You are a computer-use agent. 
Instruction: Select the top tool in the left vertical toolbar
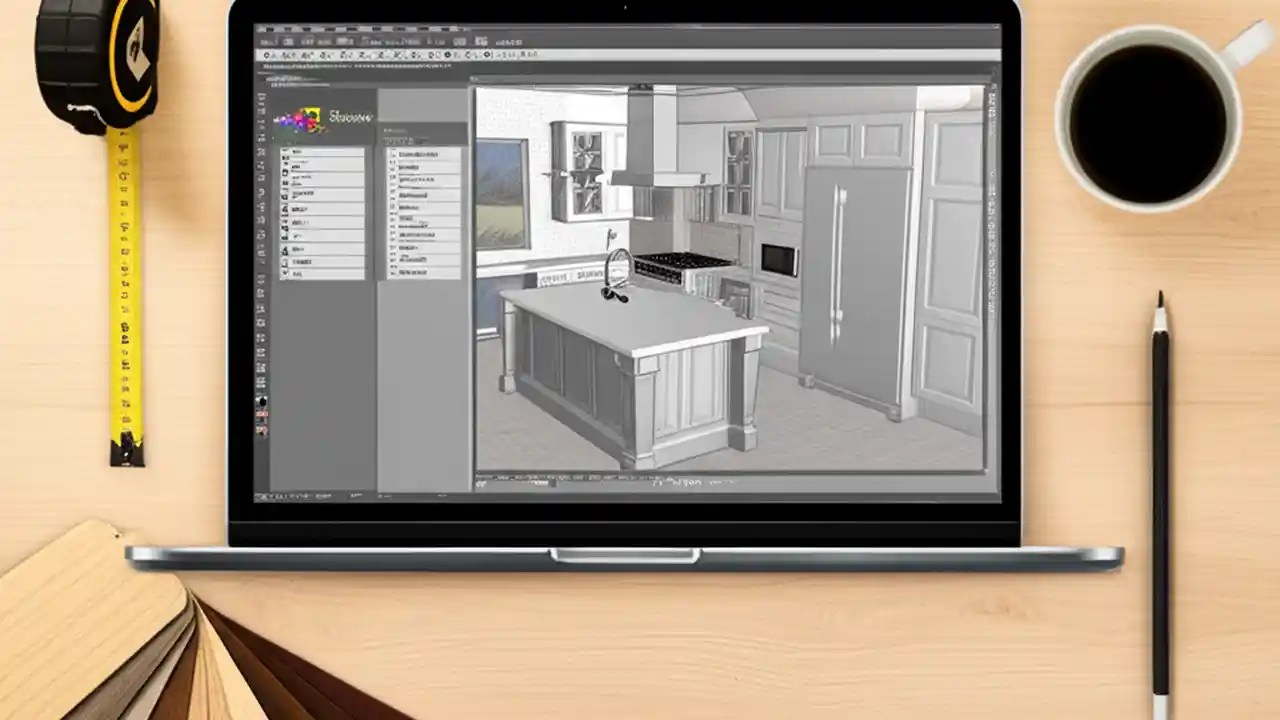(262, 95)
